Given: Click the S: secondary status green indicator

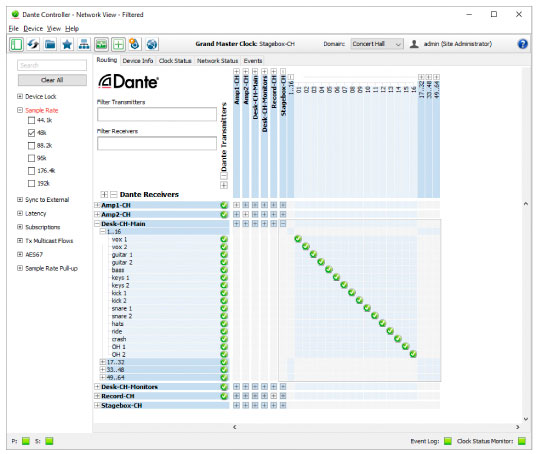Looking at the screenshot, I should (49, 441).
